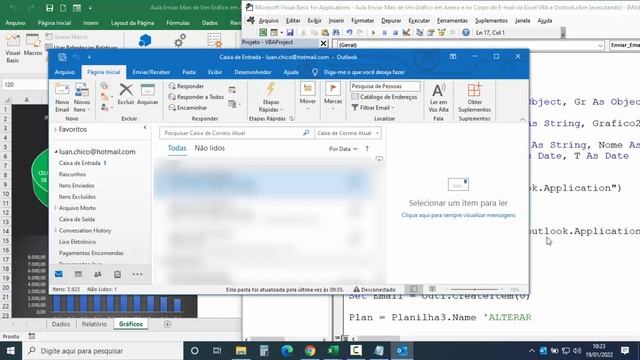The width and height of the screenshot is (640, 360).
Task: Click the Pesquisar Caixa de Correio Atual field
Action: point(236,133)
